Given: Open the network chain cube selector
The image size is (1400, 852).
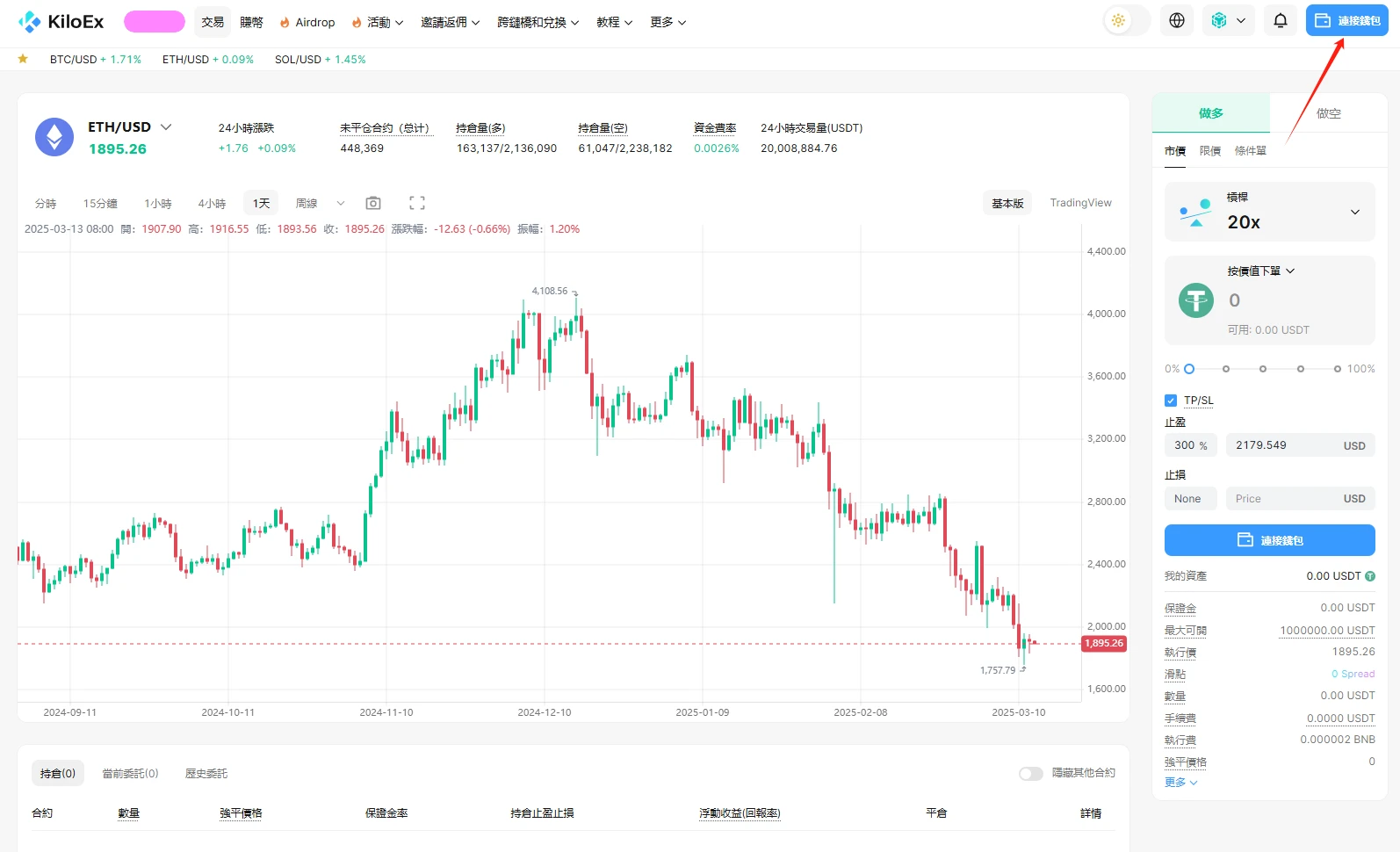Looking at the screenshot, I should (1229, 21).
